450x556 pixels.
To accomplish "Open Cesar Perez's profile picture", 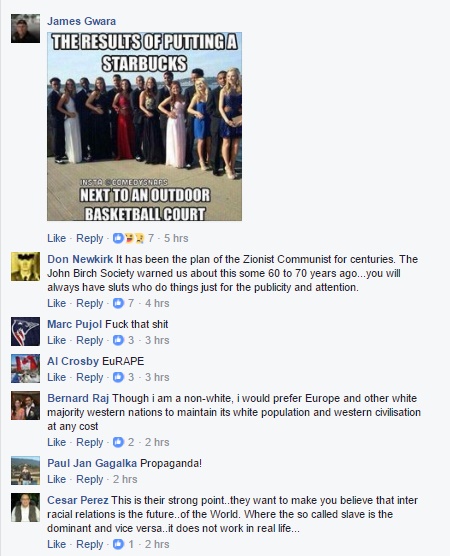I will coord(25,508).
